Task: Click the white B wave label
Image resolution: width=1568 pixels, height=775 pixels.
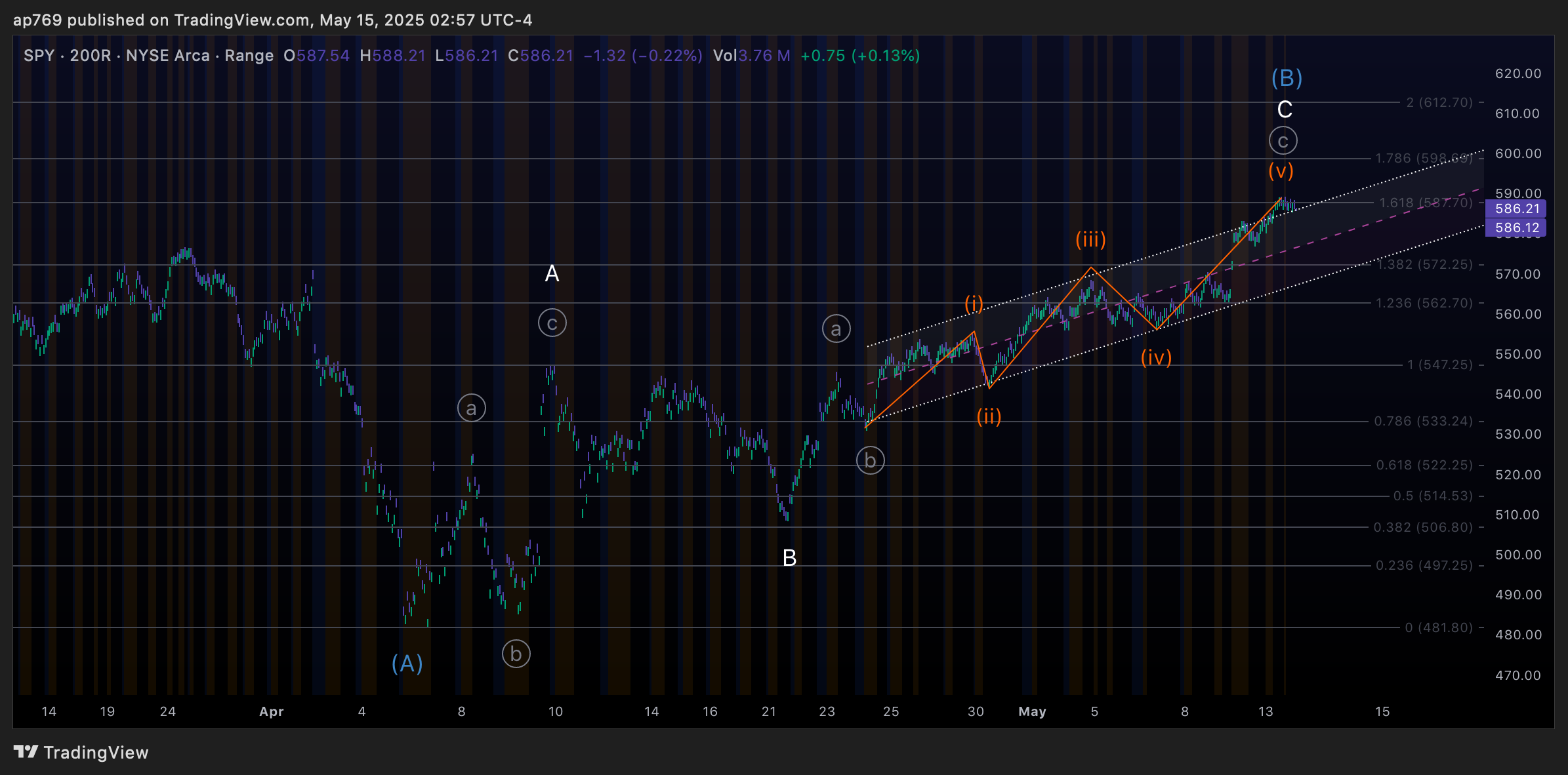Action: pos(789,558)
